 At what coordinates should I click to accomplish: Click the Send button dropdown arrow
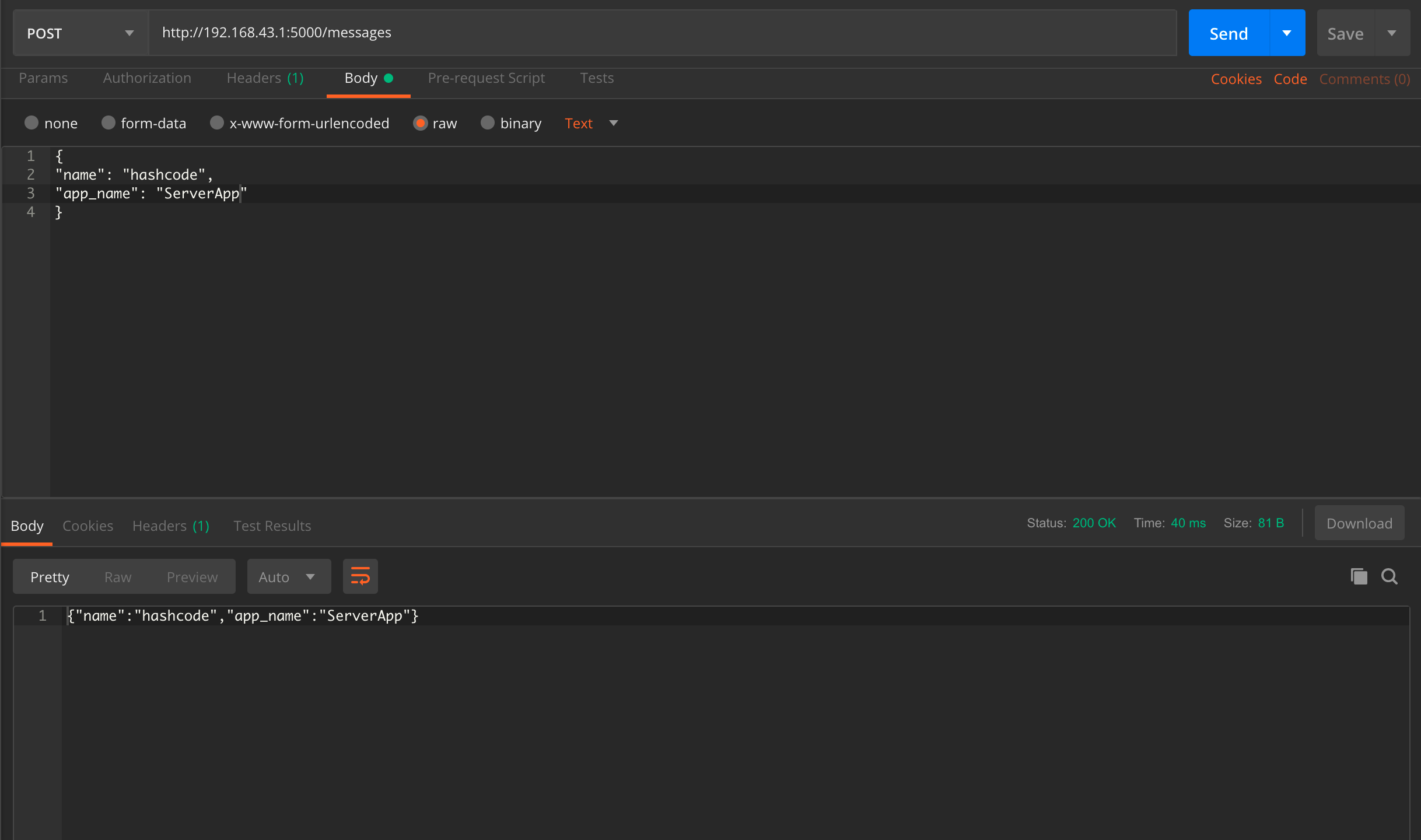pyautogui.click(x=1287, y=33)
